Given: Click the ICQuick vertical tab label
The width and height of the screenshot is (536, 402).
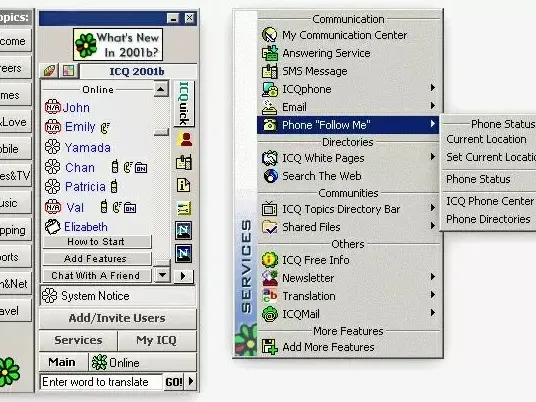Looking at the screenshot, I should pyautogui.click(x=184, y=104).
